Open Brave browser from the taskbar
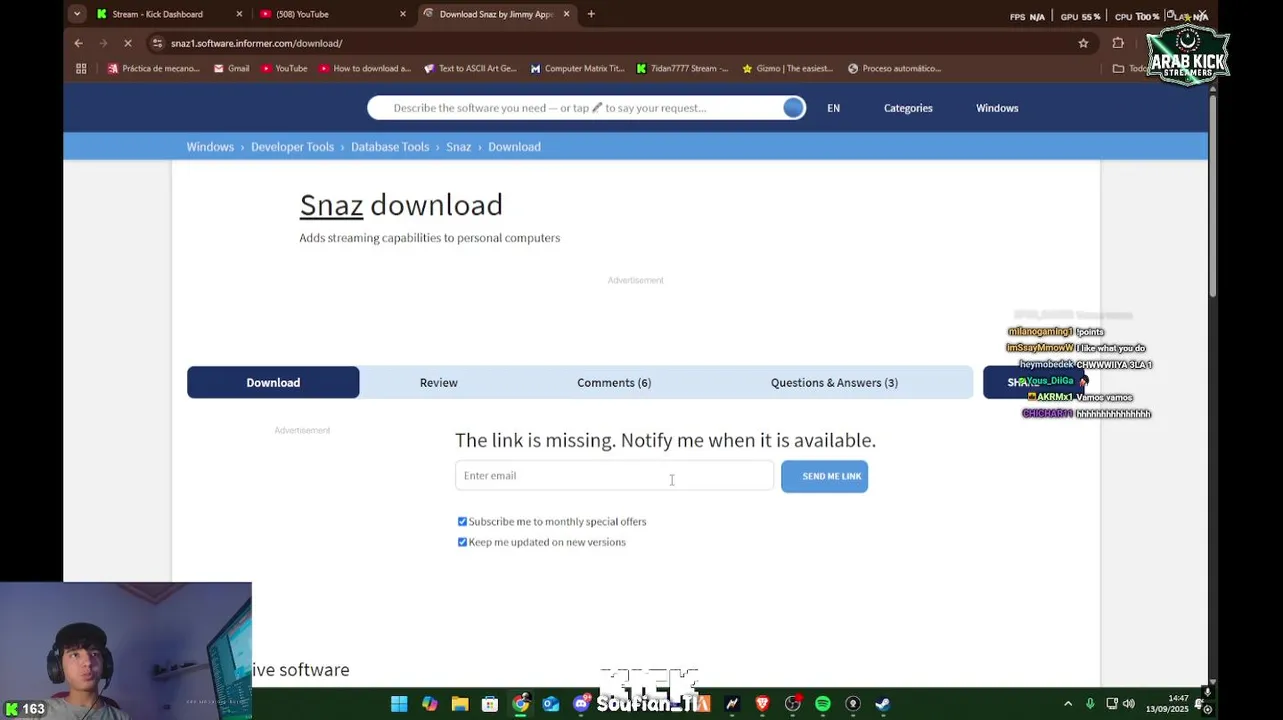1283x720 pixels. pos(762,704)
